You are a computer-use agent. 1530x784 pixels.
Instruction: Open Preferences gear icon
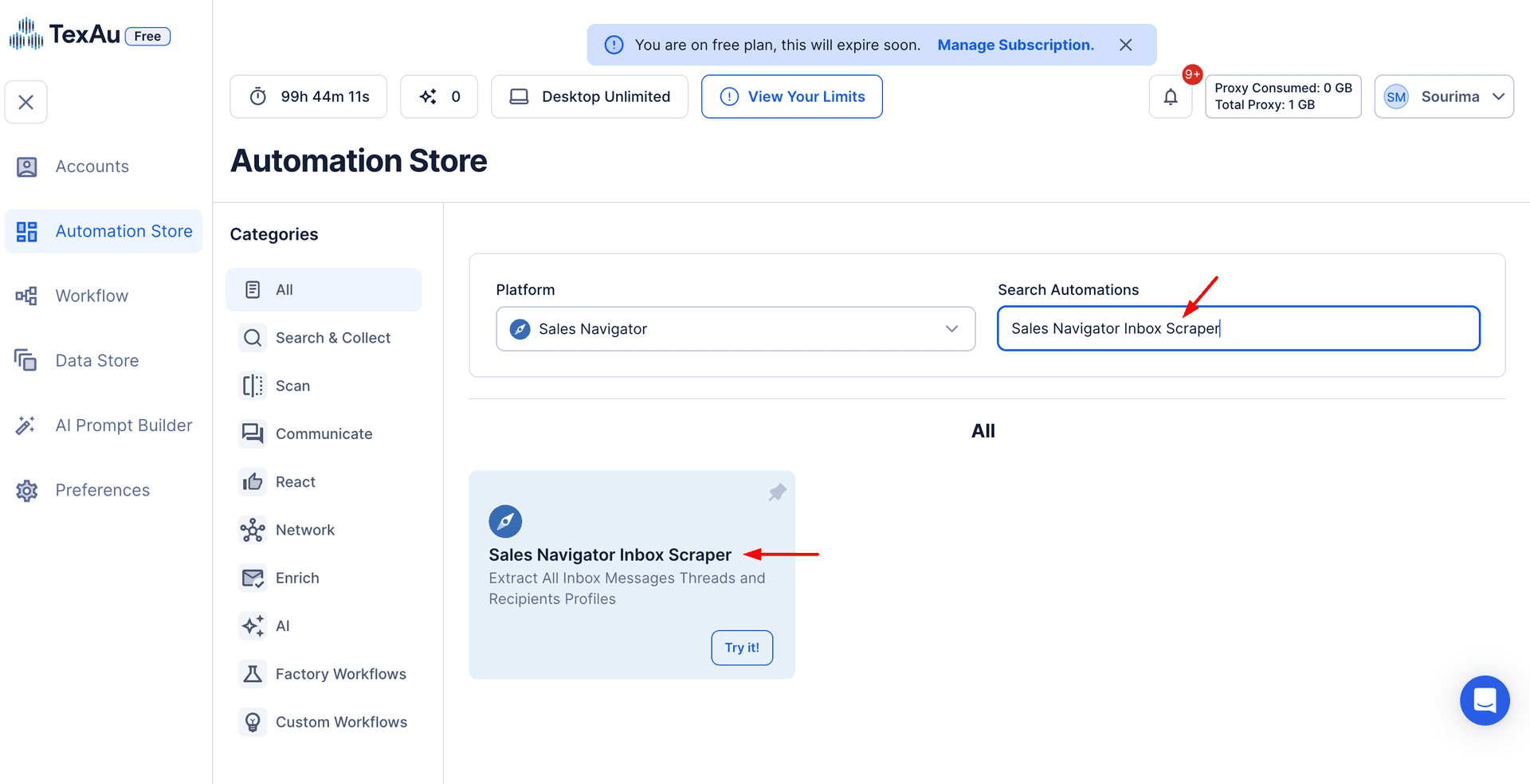(26, 490)
